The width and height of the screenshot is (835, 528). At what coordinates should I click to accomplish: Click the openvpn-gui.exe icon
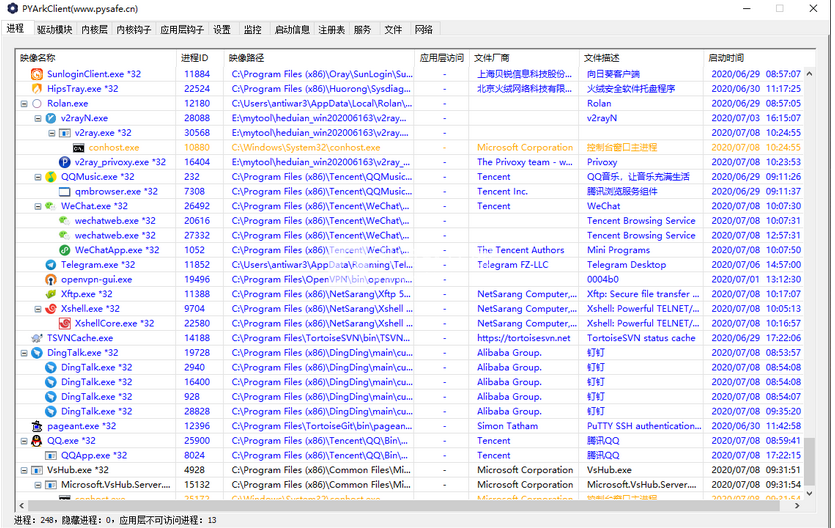51,279
